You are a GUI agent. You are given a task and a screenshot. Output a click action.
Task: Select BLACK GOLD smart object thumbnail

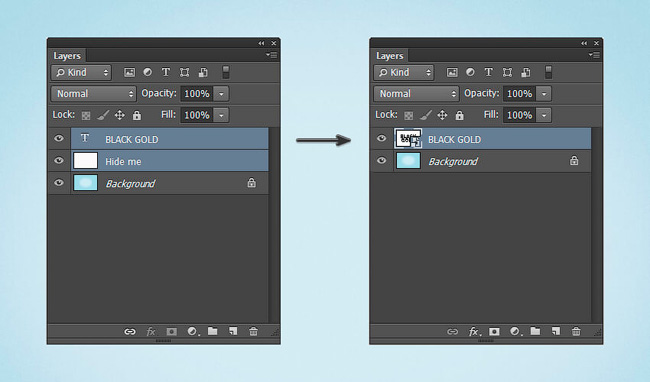(x=408, y=138)
